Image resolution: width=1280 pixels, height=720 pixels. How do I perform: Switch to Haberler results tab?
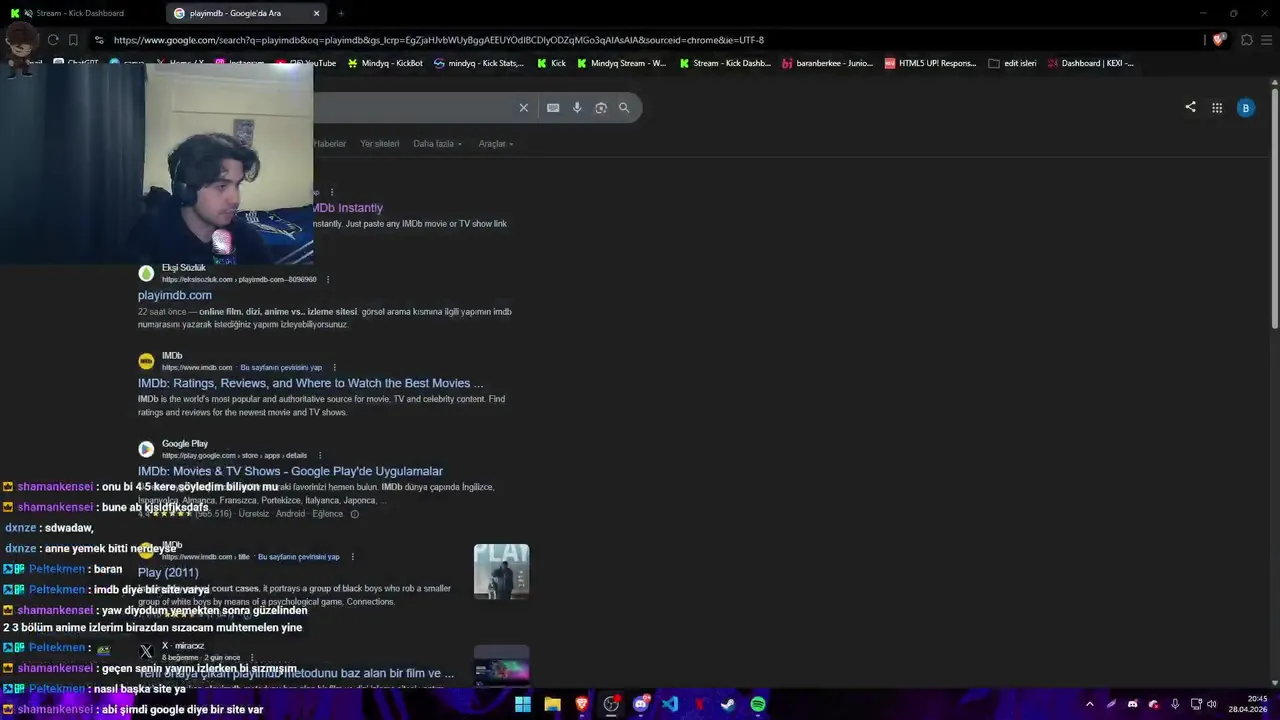(x=329, y=144)
